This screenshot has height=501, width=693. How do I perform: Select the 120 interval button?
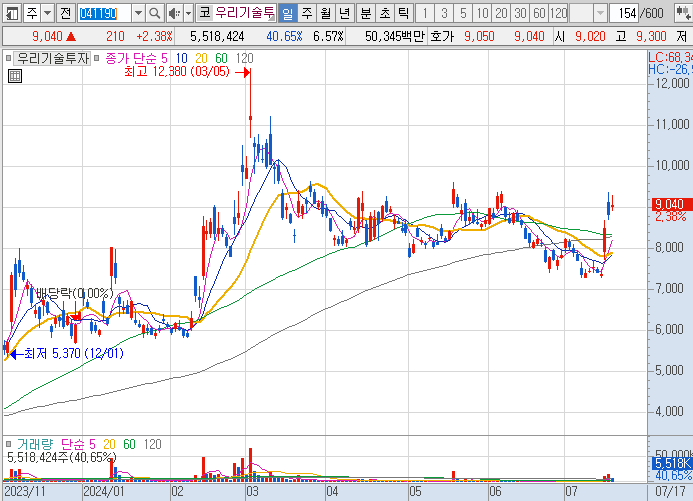(x=558, y=13)
